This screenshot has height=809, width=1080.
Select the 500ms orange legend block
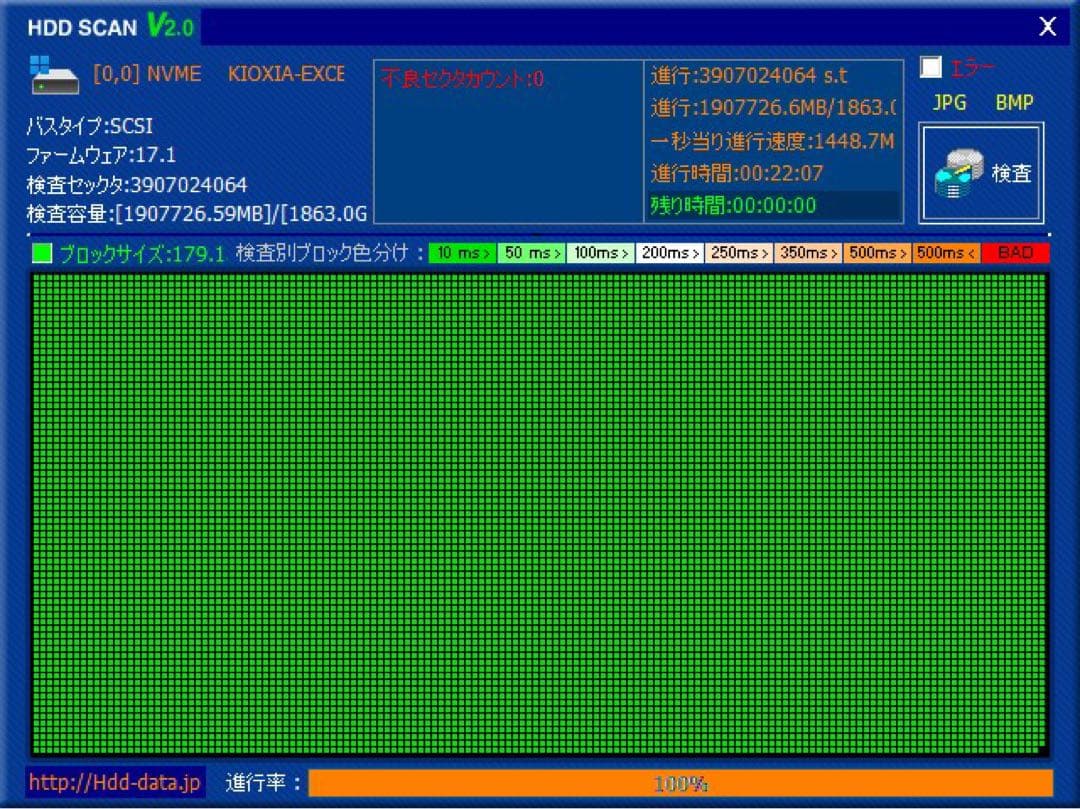(877, 253)
